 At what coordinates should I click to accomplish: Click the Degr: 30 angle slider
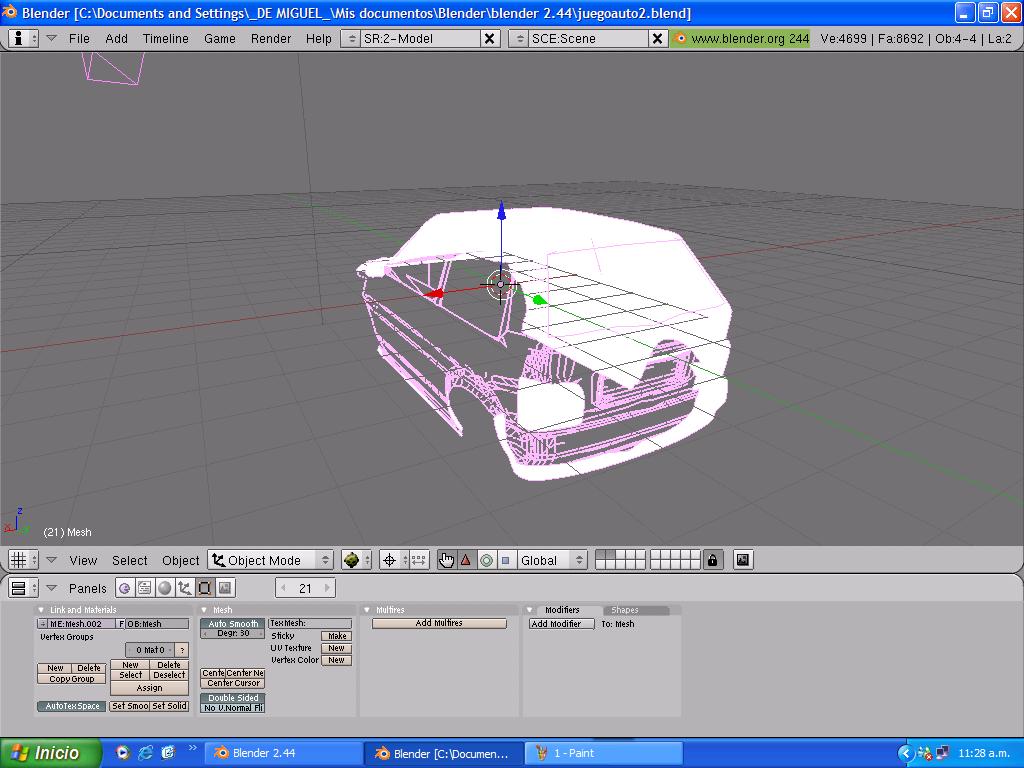pos(233,634)
